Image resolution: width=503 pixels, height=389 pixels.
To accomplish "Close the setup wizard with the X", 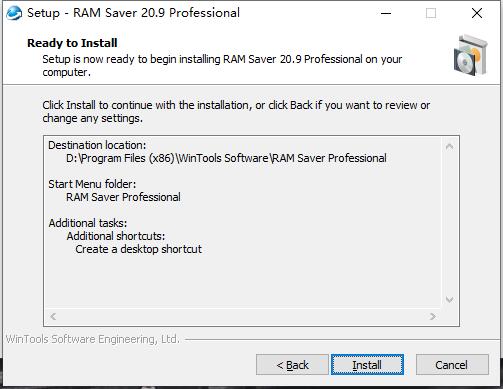I will 477,13.
